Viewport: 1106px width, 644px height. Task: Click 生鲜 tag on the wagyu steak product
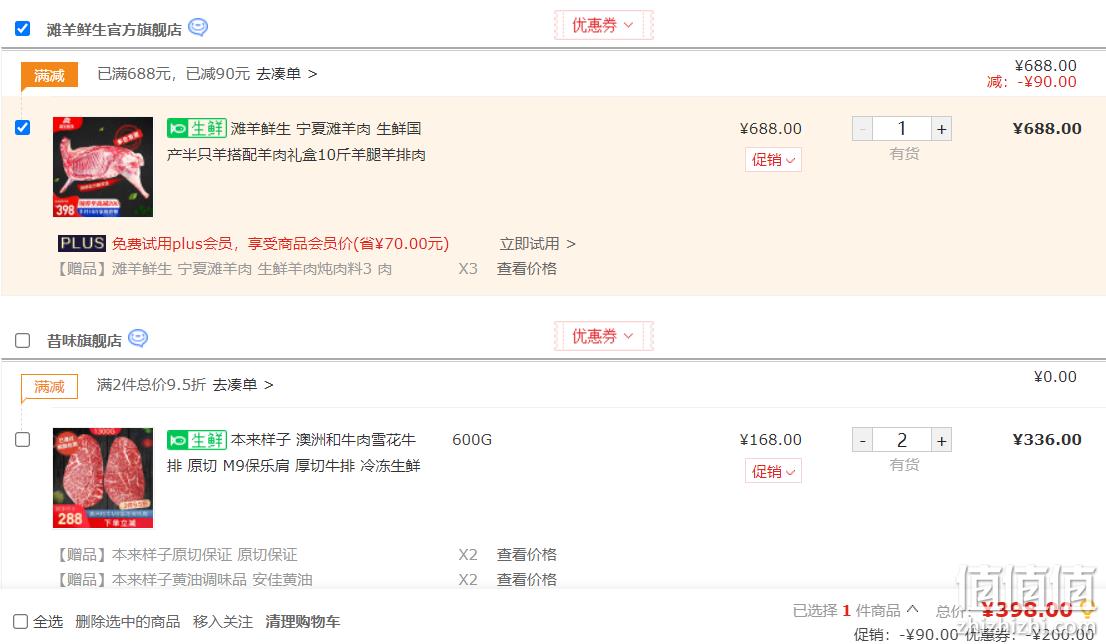tap(197, 439)
